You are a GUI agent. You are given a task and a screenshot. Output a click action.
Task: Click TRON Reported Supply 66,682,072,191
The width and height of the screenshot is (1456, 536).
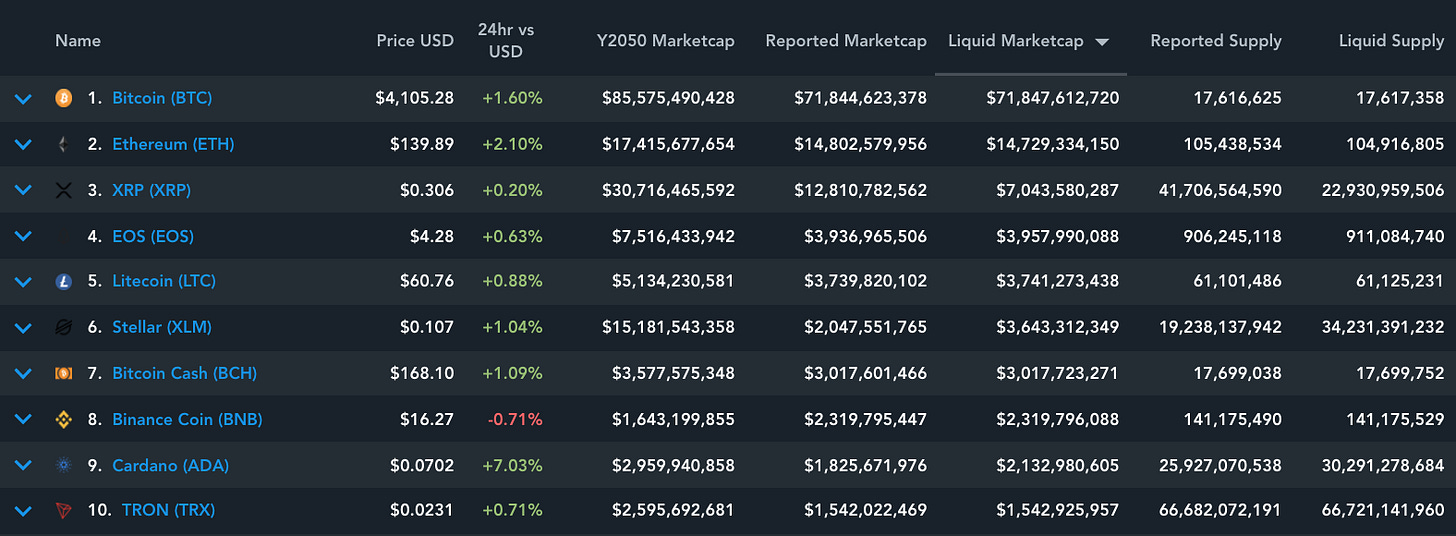(1221, 510)
